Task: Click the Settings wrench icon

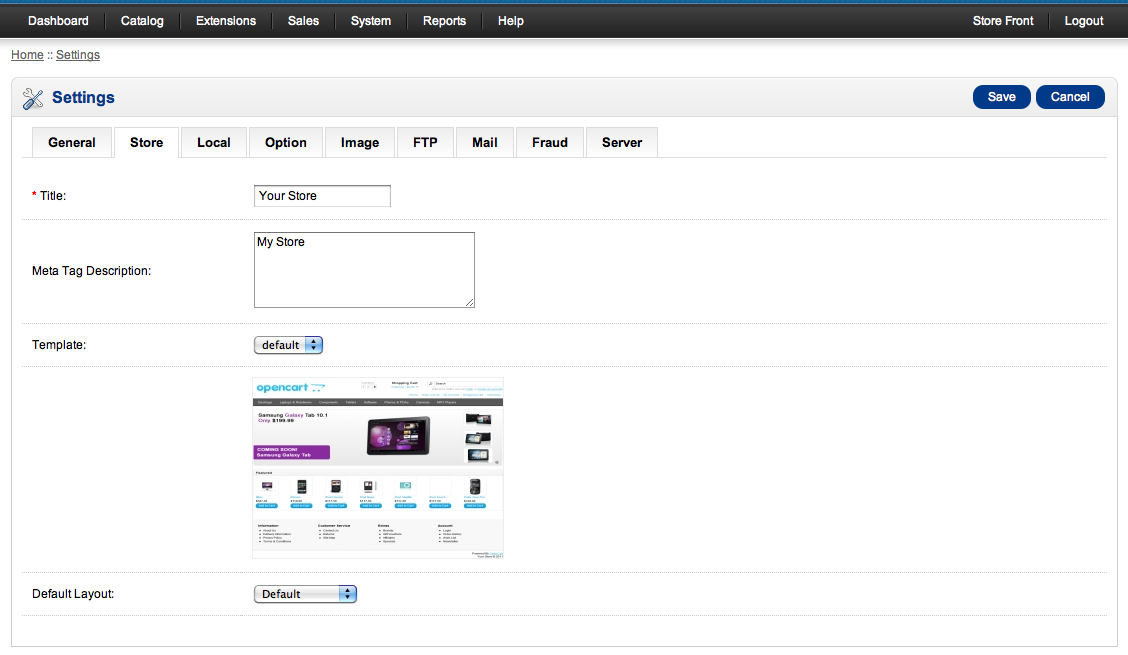Action: 33,97
